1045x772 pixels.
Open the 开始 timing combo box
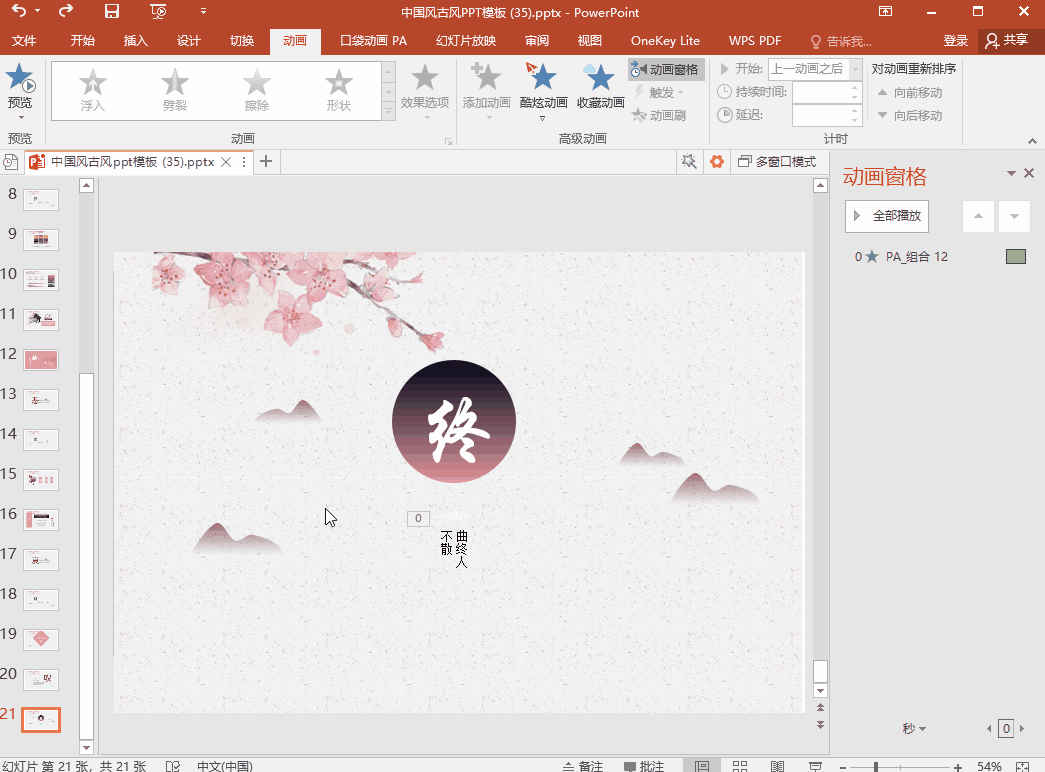click(x=814, y=69)
